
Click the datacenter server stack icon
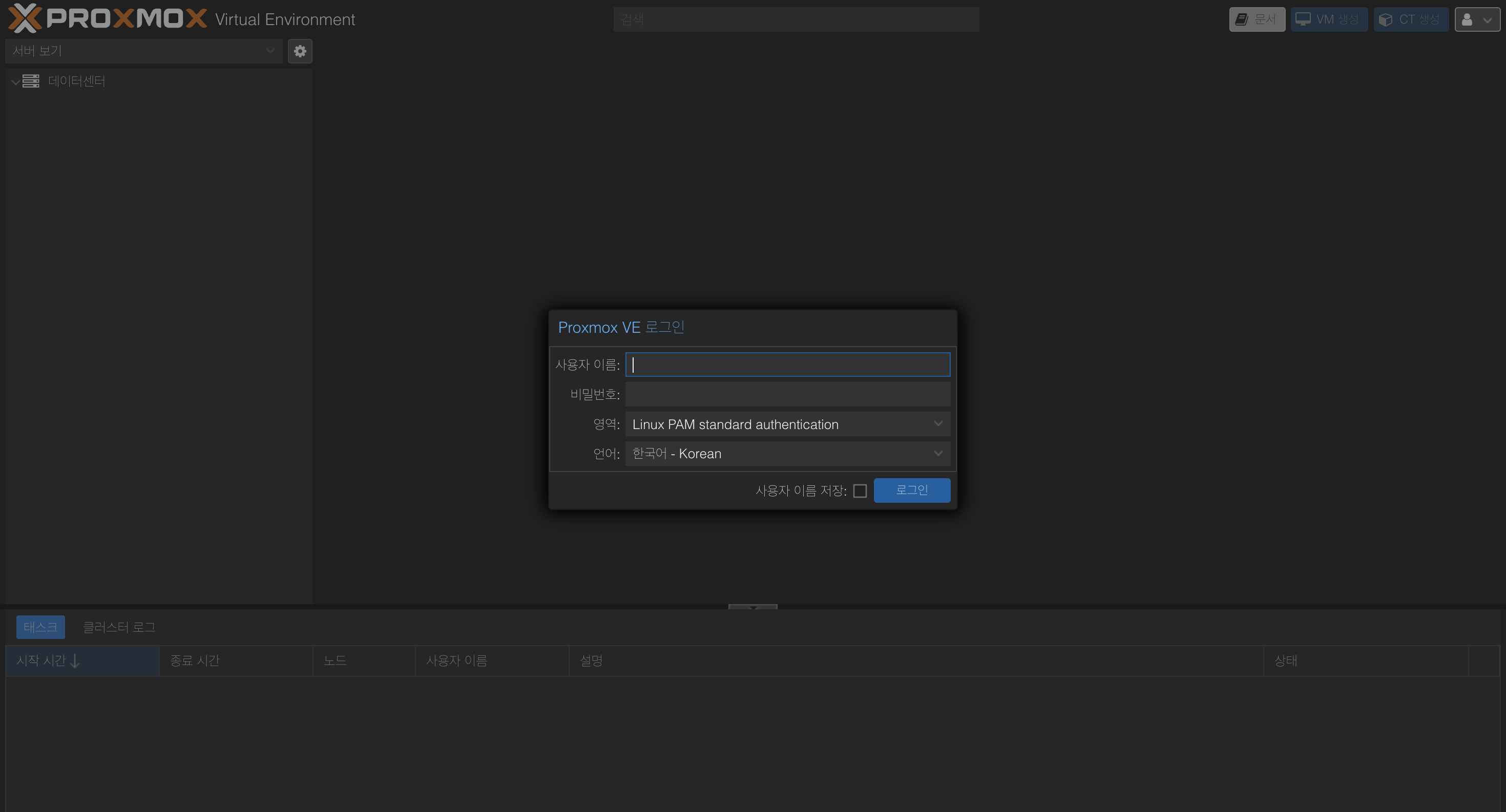(x=31, y=81)
